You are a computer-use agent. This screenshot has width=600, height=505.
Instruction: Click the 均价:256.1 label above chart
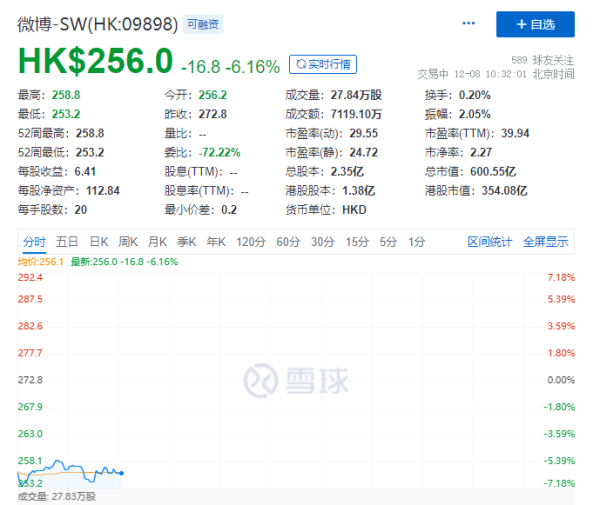point(41,262)
